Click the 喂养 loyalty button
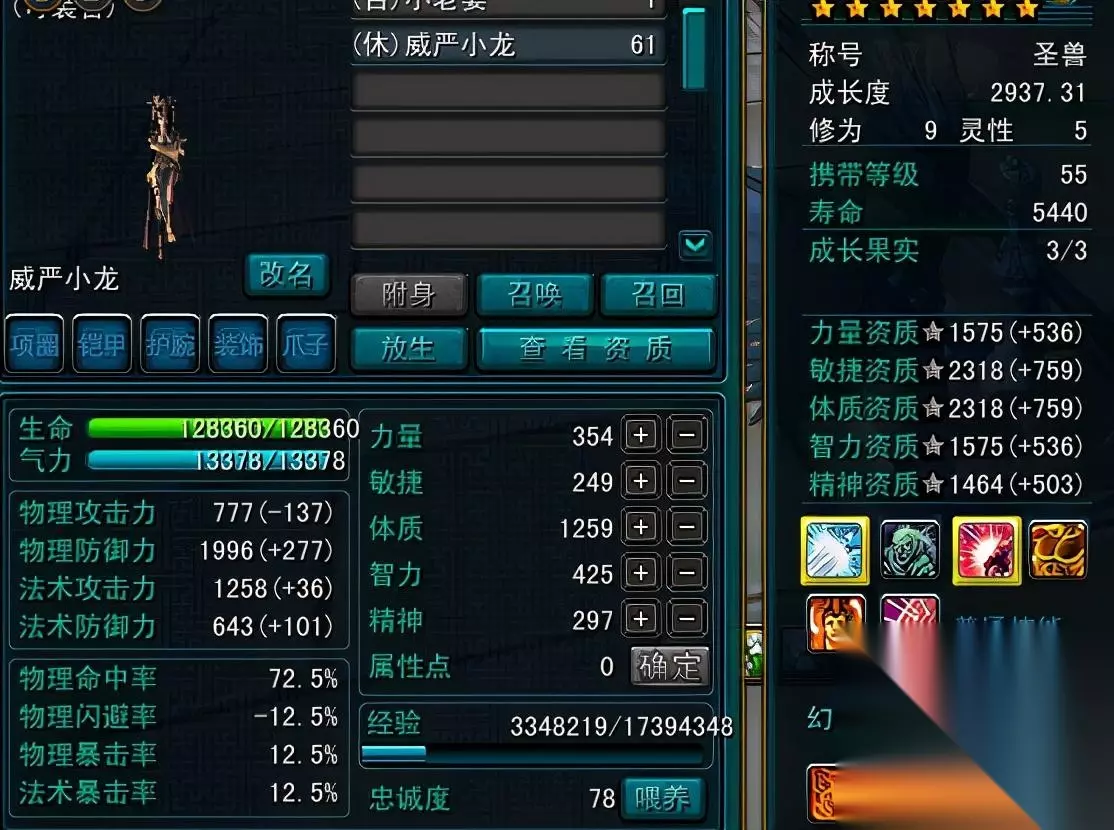The height and width of the screenshot is (830, 1114). click(662, 798)
